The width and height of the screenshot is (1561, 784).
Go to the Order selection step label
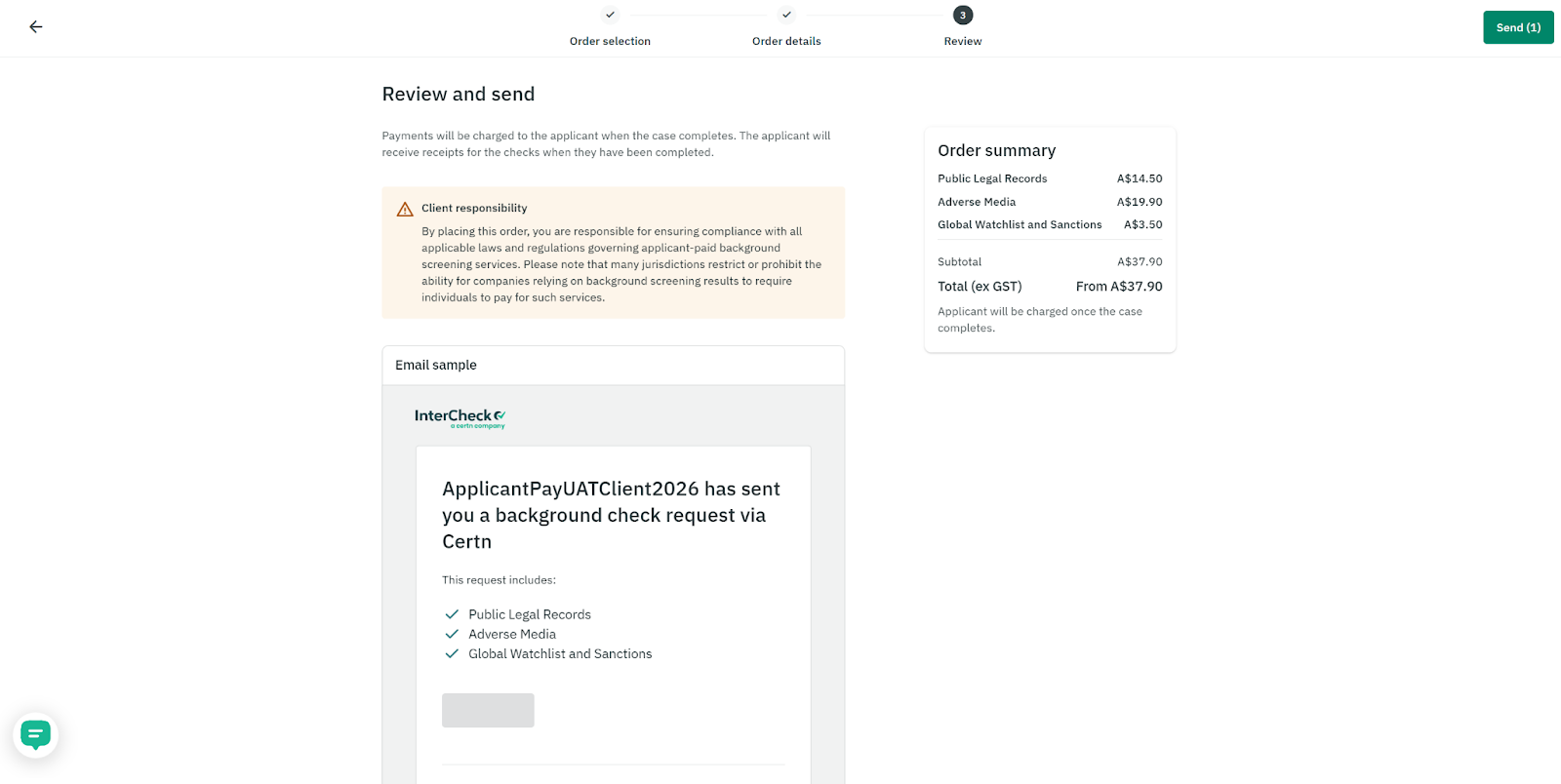coord(610,41)
